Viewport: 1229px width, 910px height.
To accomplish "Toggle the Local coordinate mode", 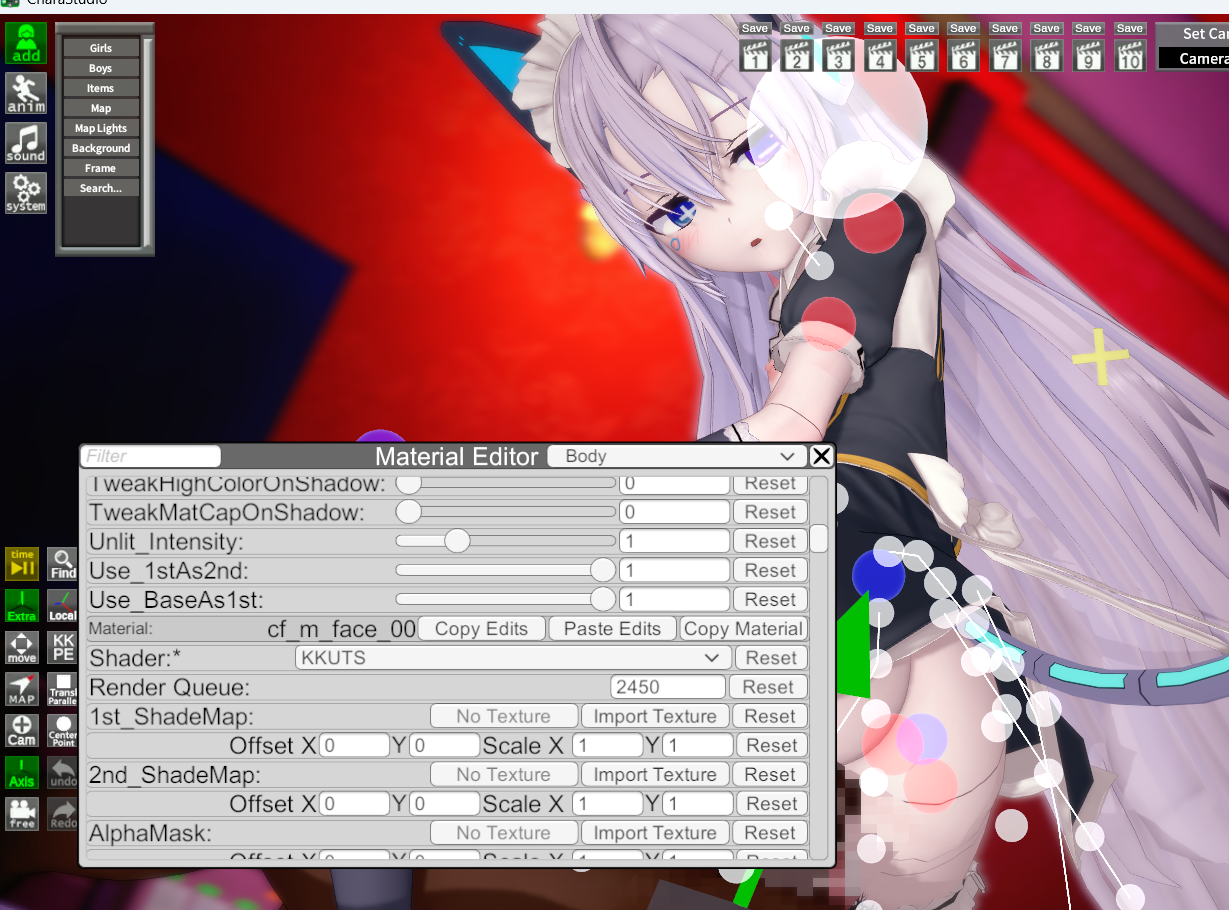I will tap(63, 606).
